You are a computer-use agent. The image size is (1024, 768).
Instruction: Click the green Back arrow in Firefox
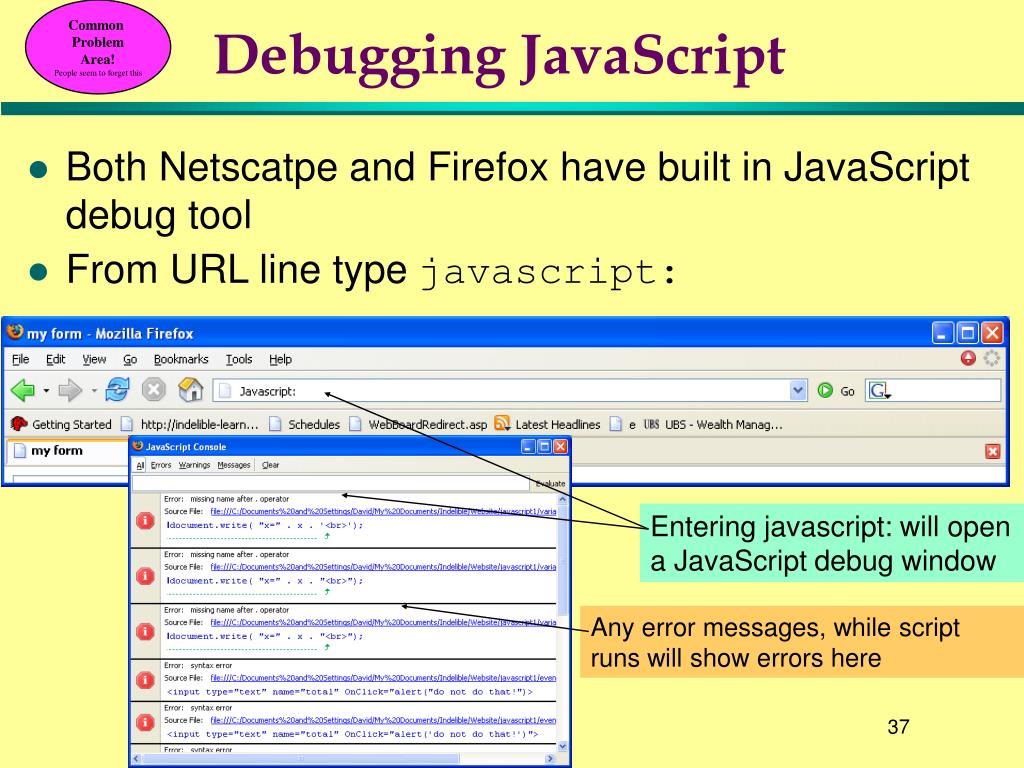click(x=23, y=391)
